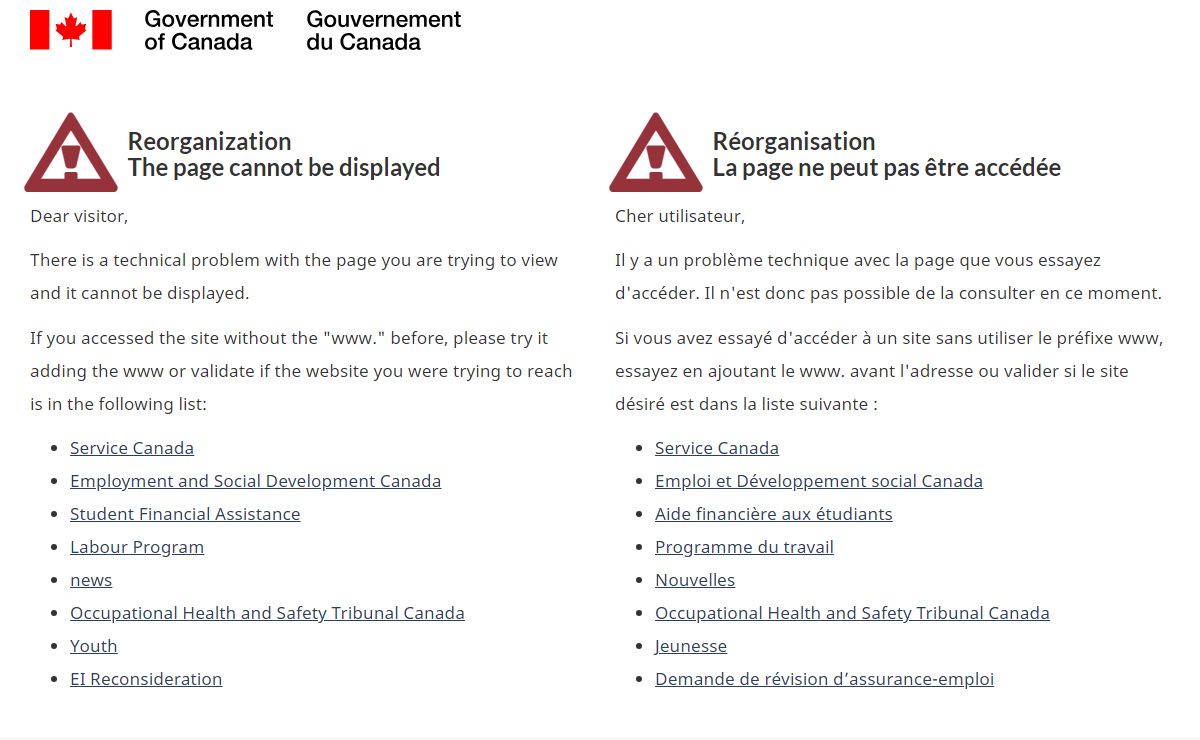Follow Emploi et Développement social Canada link

coord(819,481)
